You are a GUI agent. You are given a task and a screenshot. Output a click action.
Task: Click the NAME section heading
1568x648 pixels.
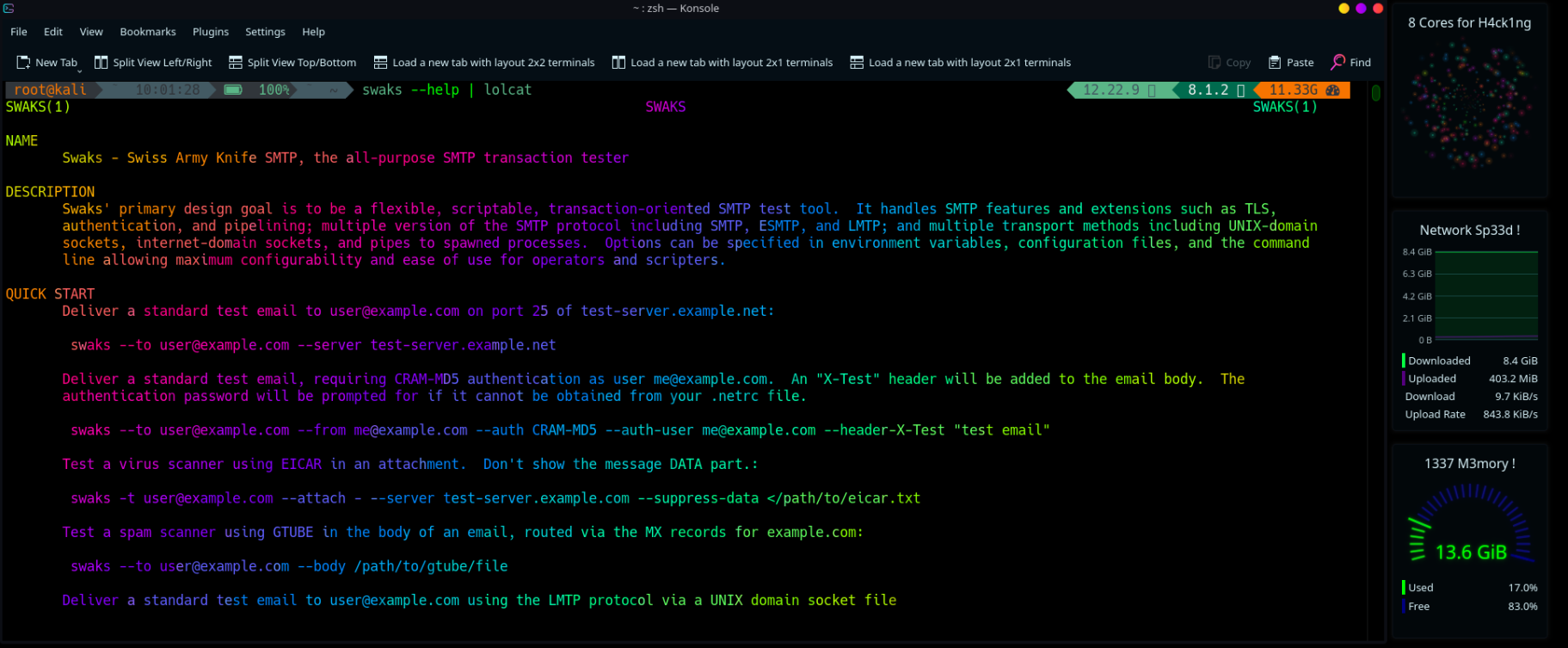[x=22, y=140]
